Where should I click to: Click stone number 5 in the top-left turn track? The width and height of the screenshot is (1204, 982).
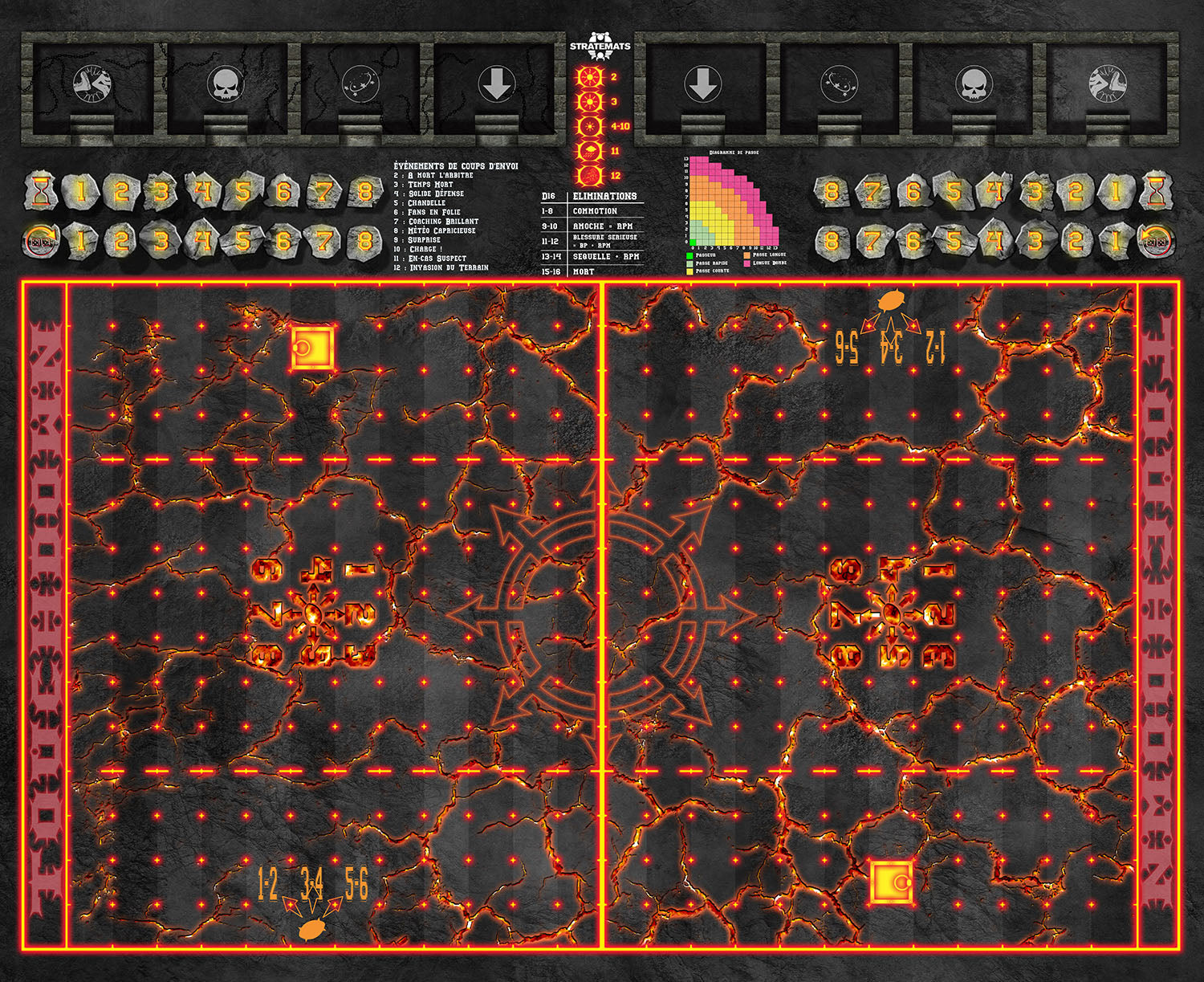coord(242,191)
